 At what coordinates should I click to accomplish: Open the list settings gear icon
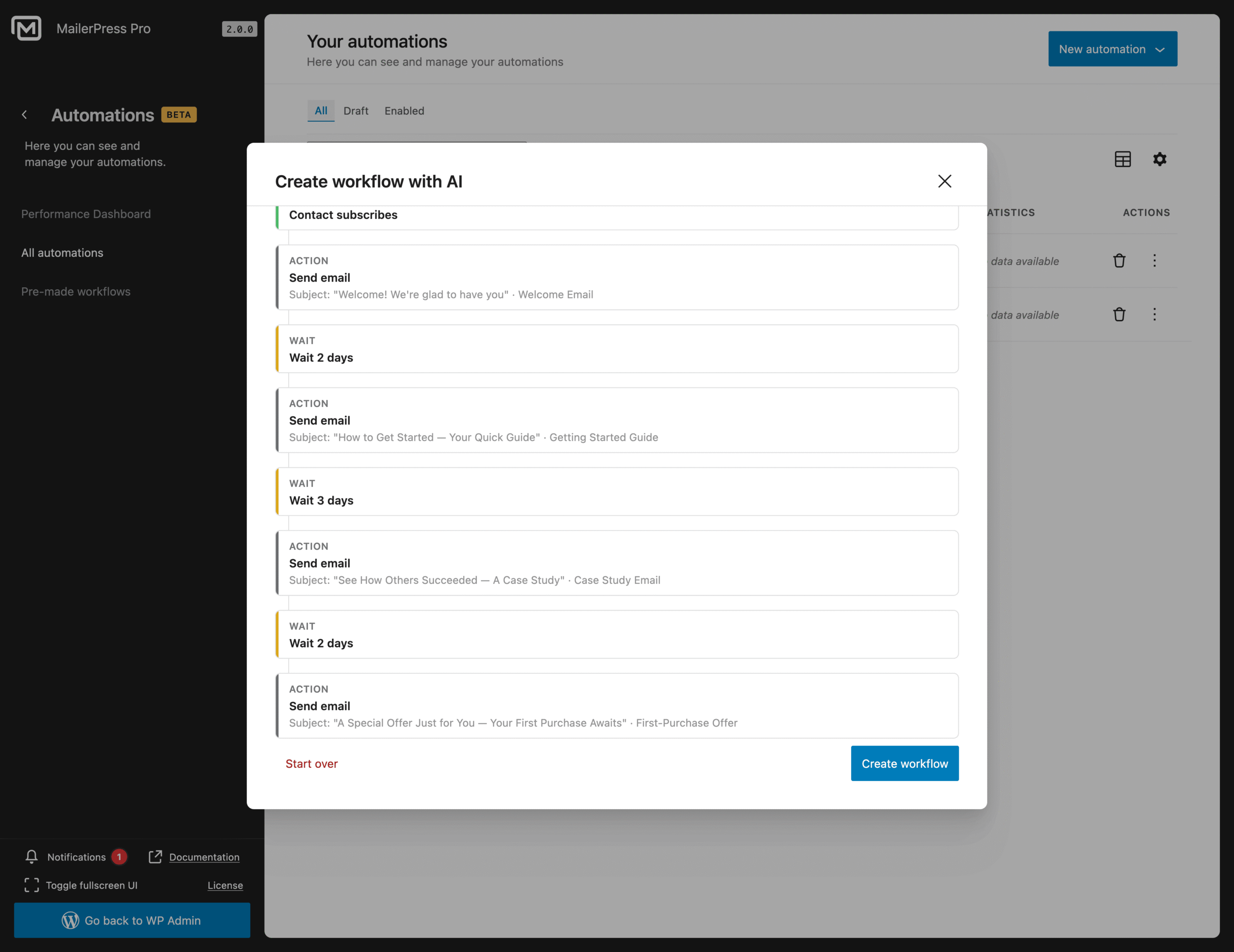tap(1160, 159)
